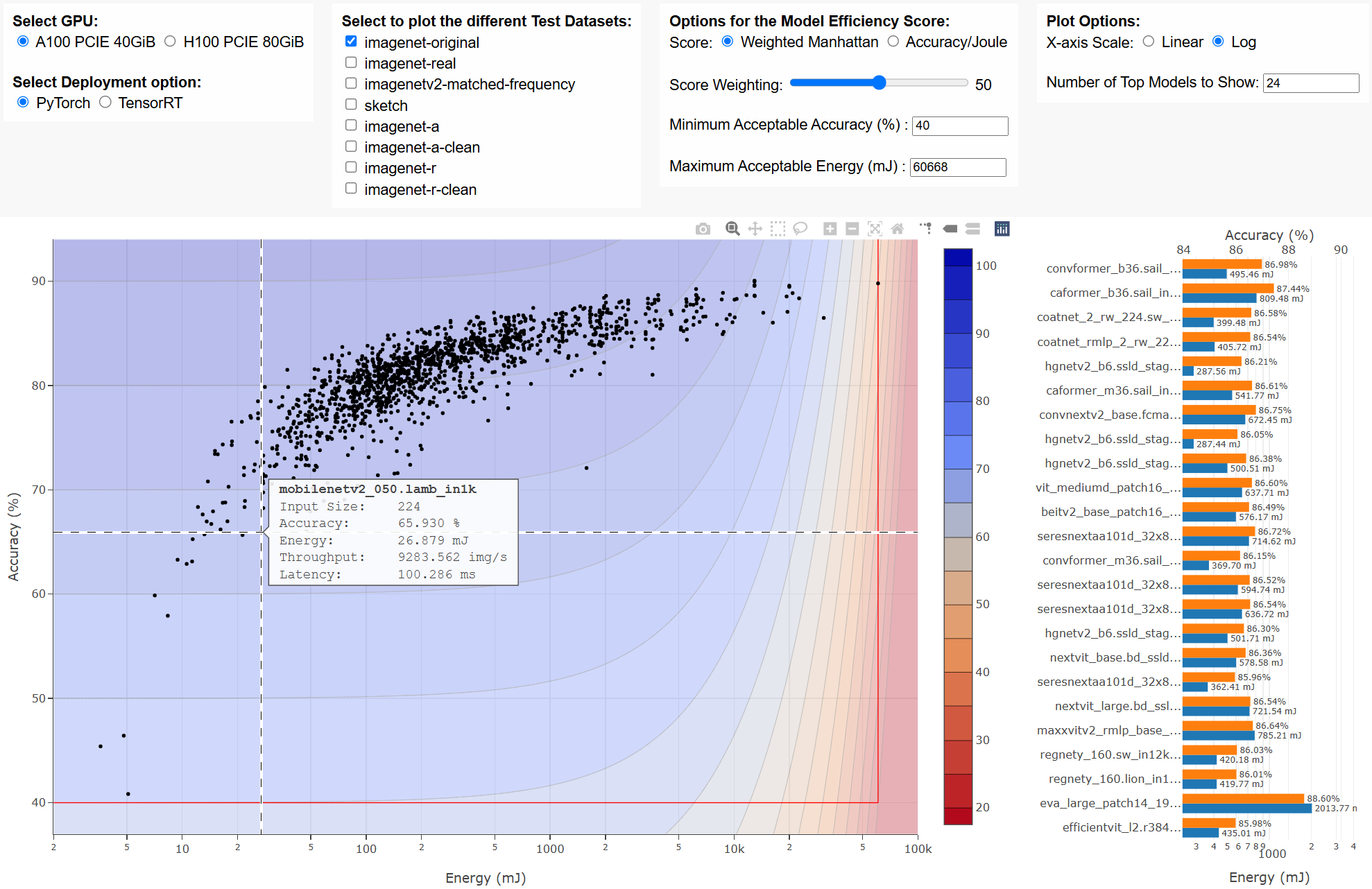Click the download plot camera icon
This screenshot has width=1372, height=889.
point(703,229)
